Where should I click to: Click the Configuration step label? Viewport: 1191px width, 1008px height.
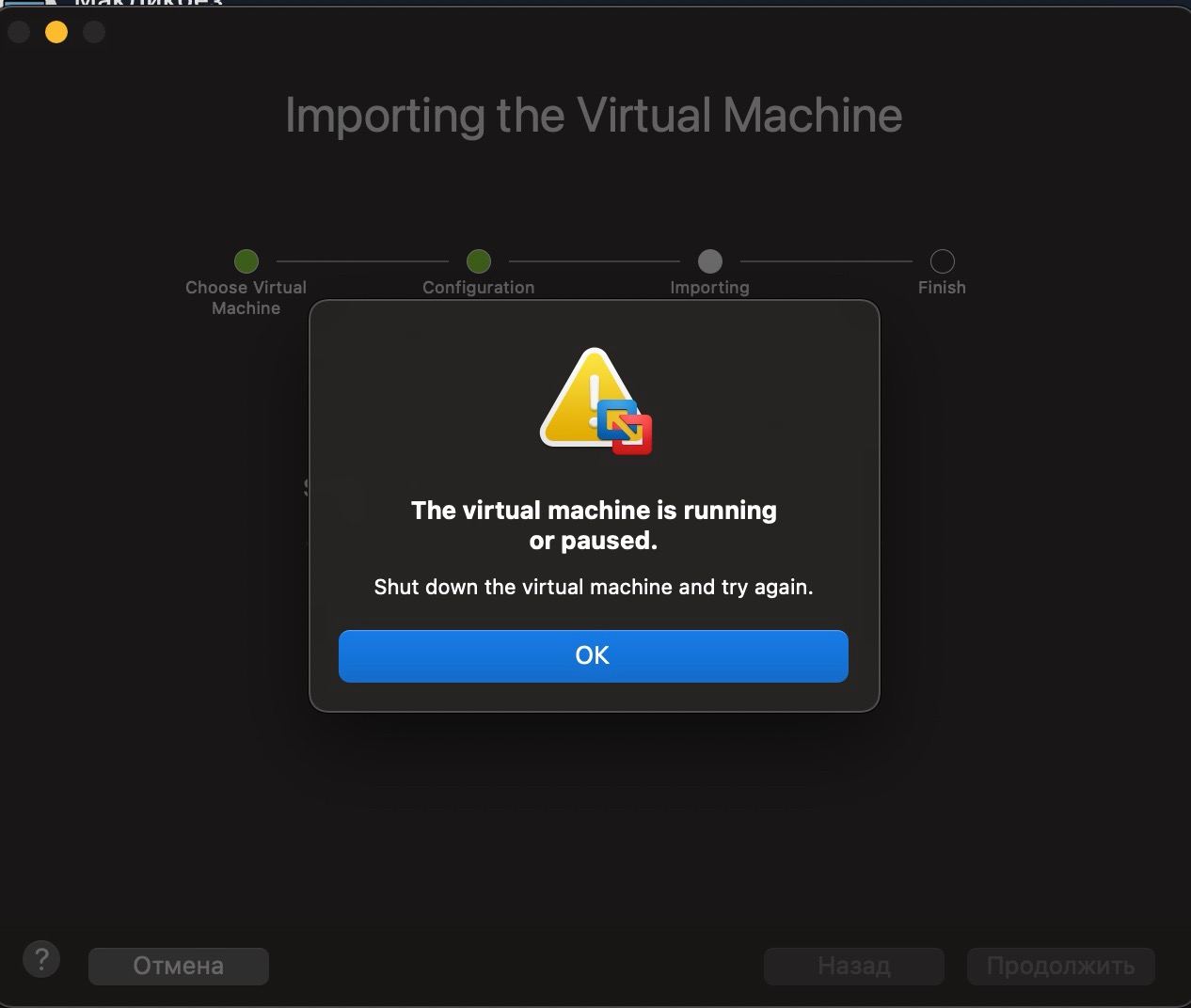(x=478, y=288)
